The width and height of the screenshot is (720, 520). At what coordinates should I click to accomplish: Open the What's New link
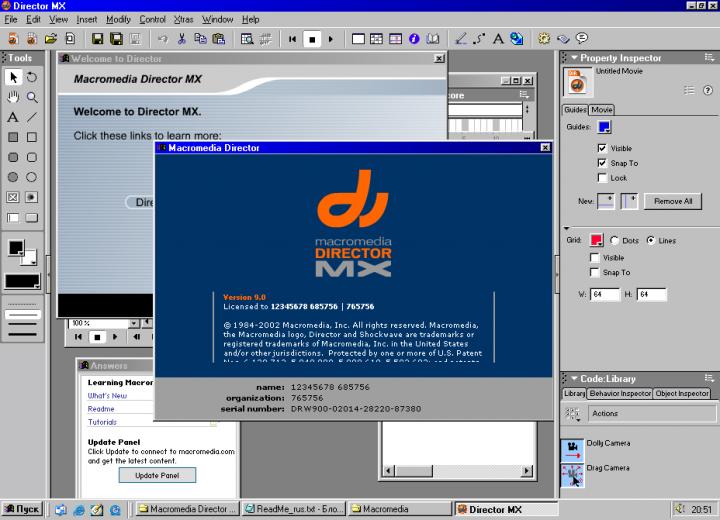pos(107,396)
